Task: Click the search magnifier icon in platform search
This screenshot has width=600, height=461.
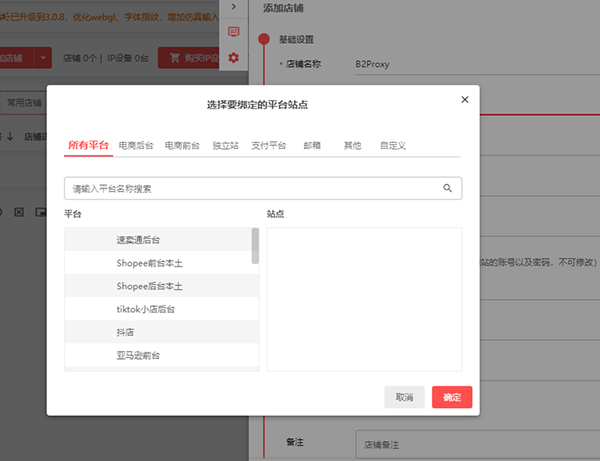Action: 448,187
